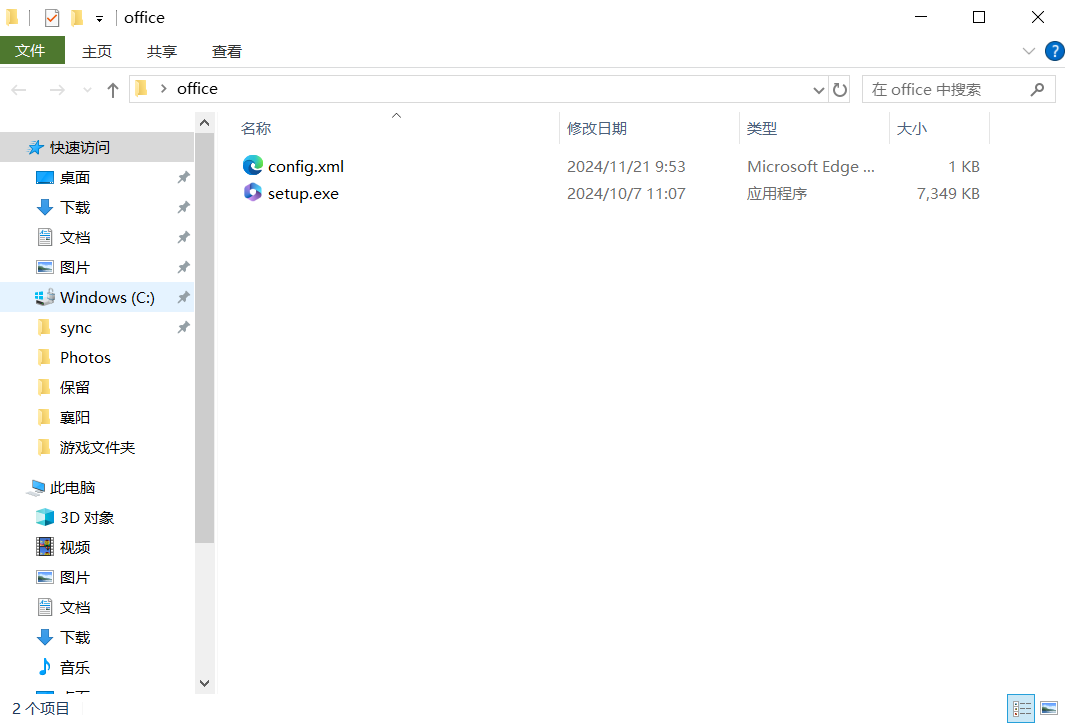The image size is (1065, 724).
Task: Open 文档 under quick access
Action: 75,237
